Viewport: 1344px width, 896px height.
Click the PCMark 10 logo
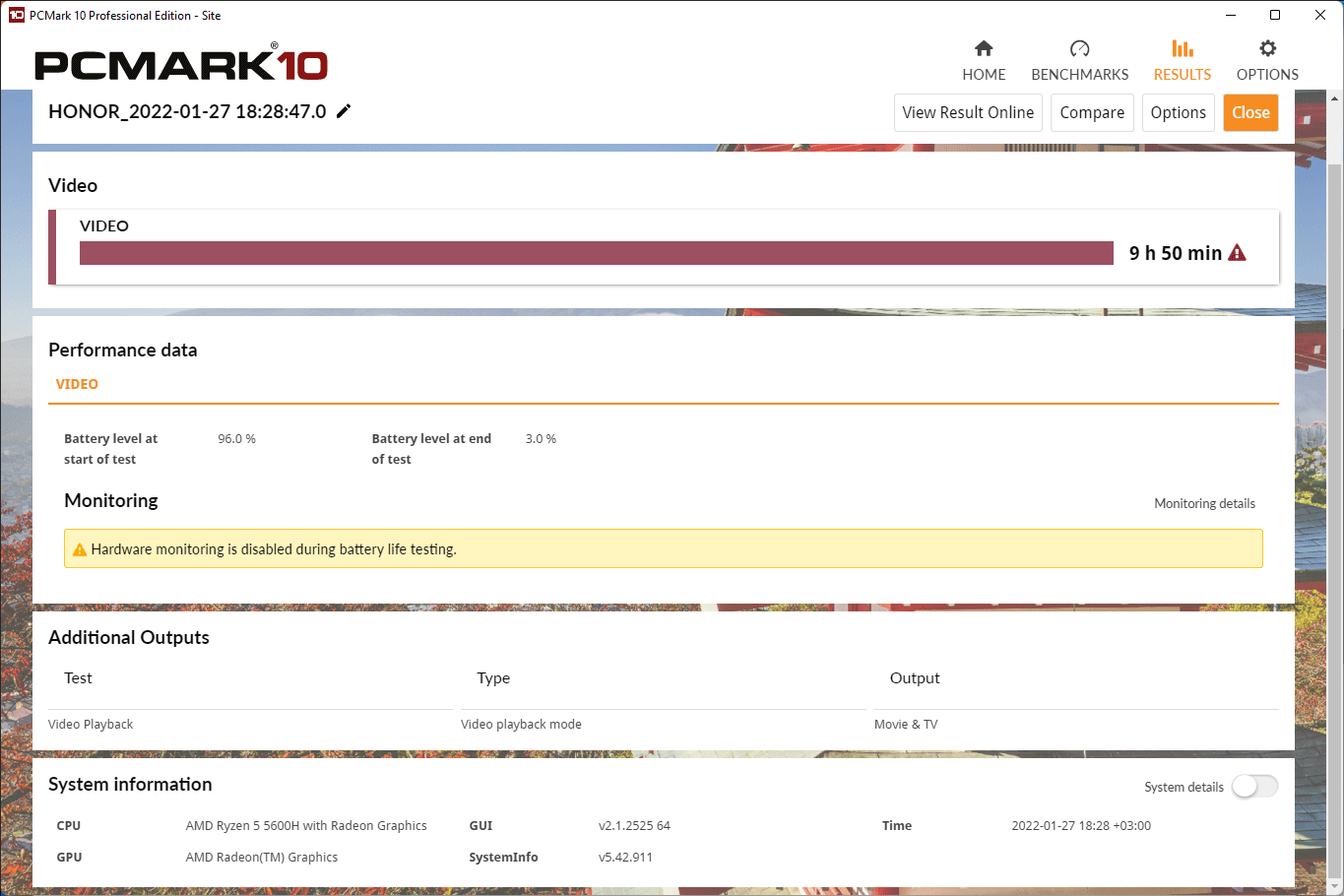(x=181, y=64)
